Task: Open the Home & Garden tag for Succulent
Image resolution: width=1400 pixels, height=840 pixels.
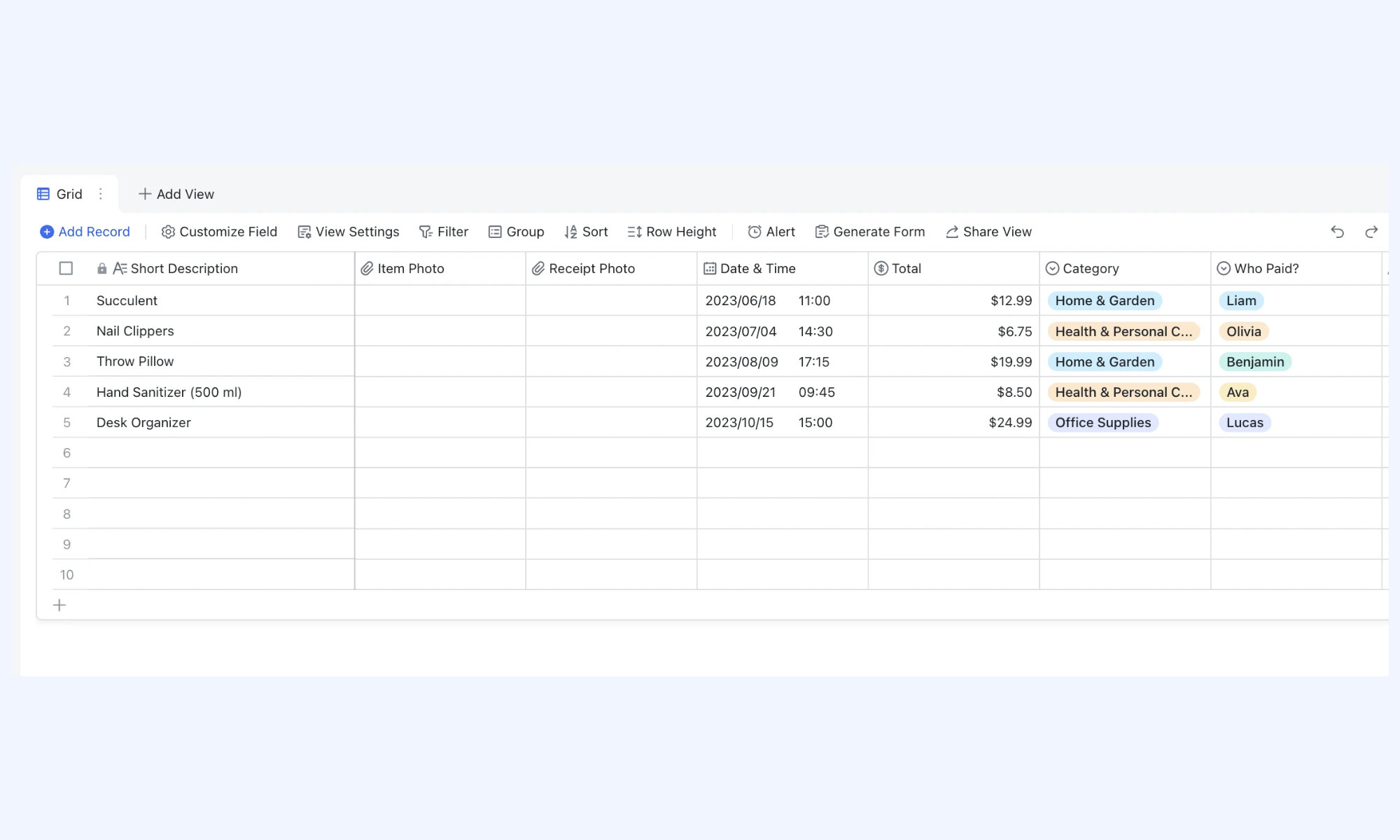Action: 1105,300
